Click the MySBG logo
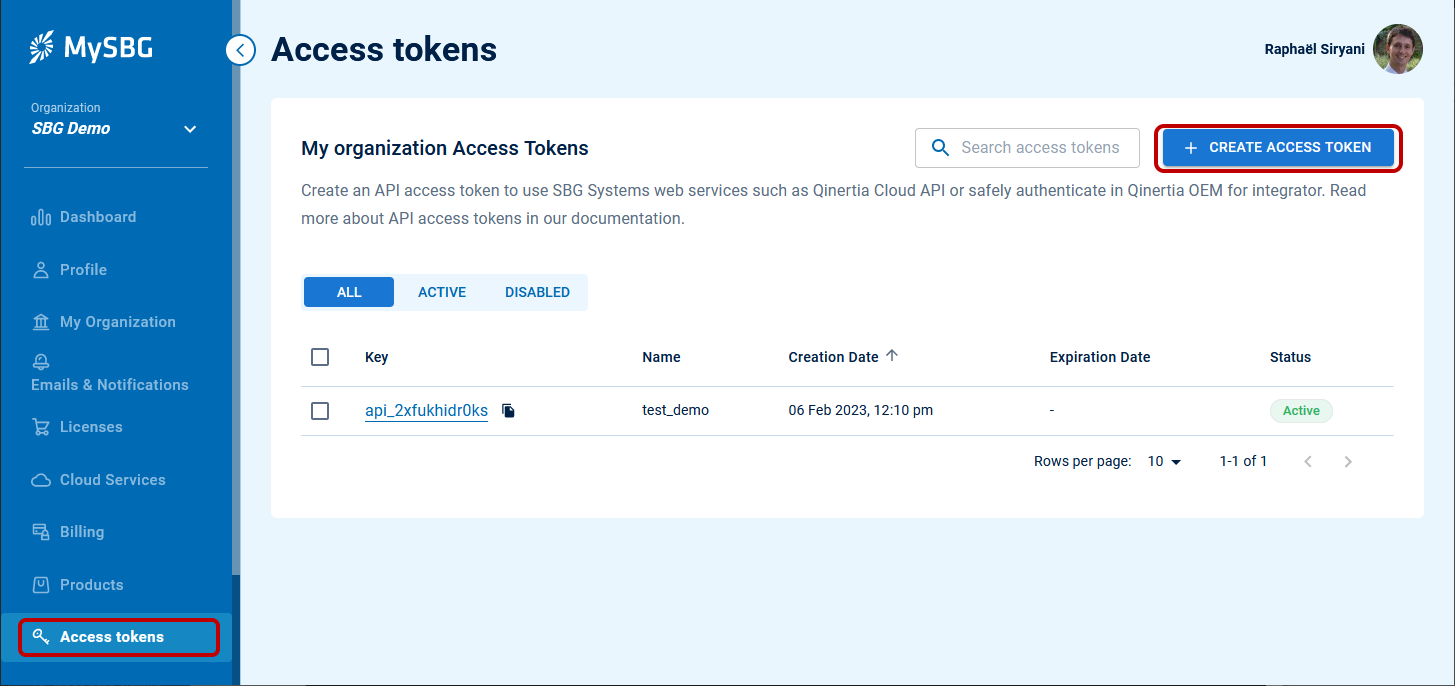Screen dimensions: 1455x686 point(91,47)
